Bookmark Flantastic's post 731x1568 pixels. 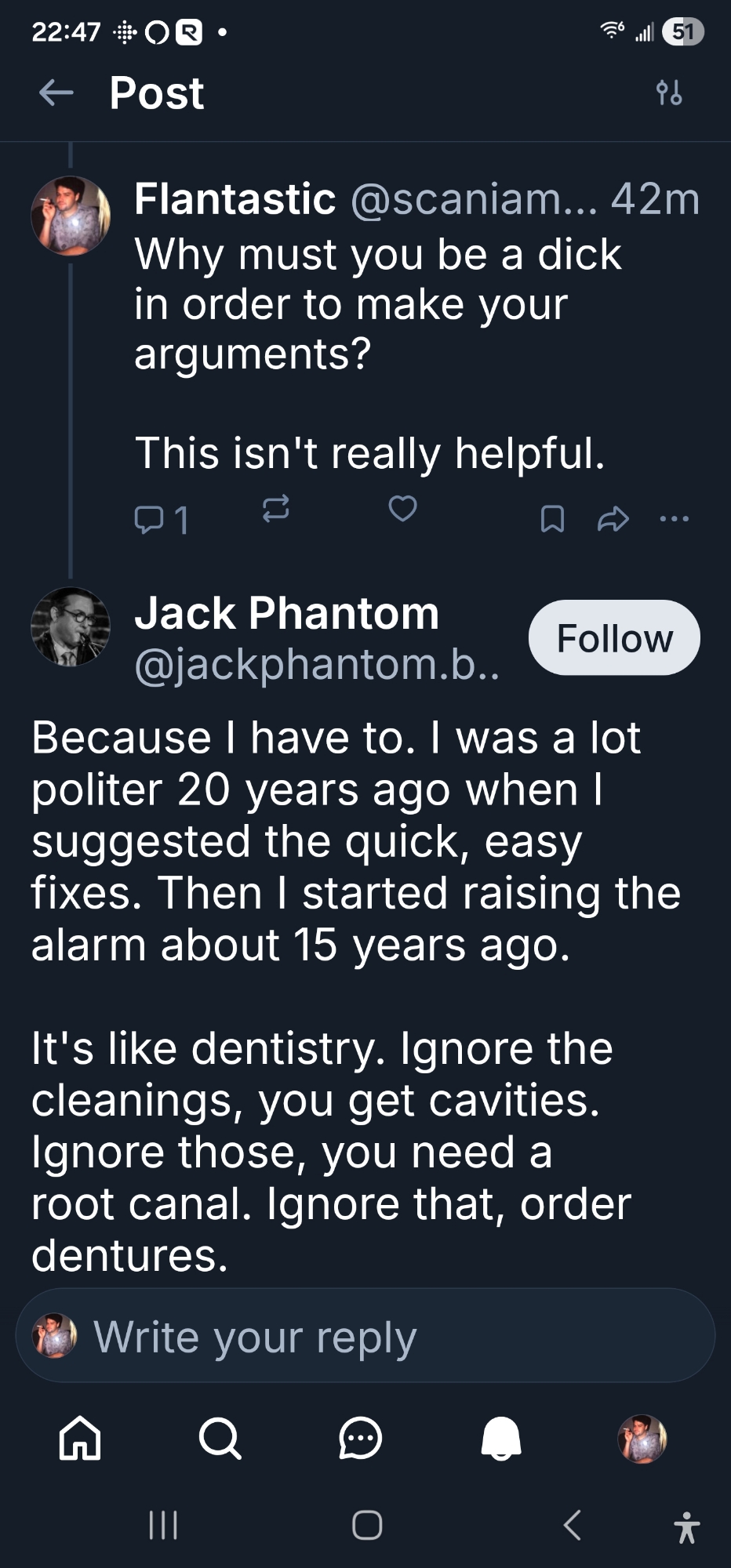pos(552,519)
